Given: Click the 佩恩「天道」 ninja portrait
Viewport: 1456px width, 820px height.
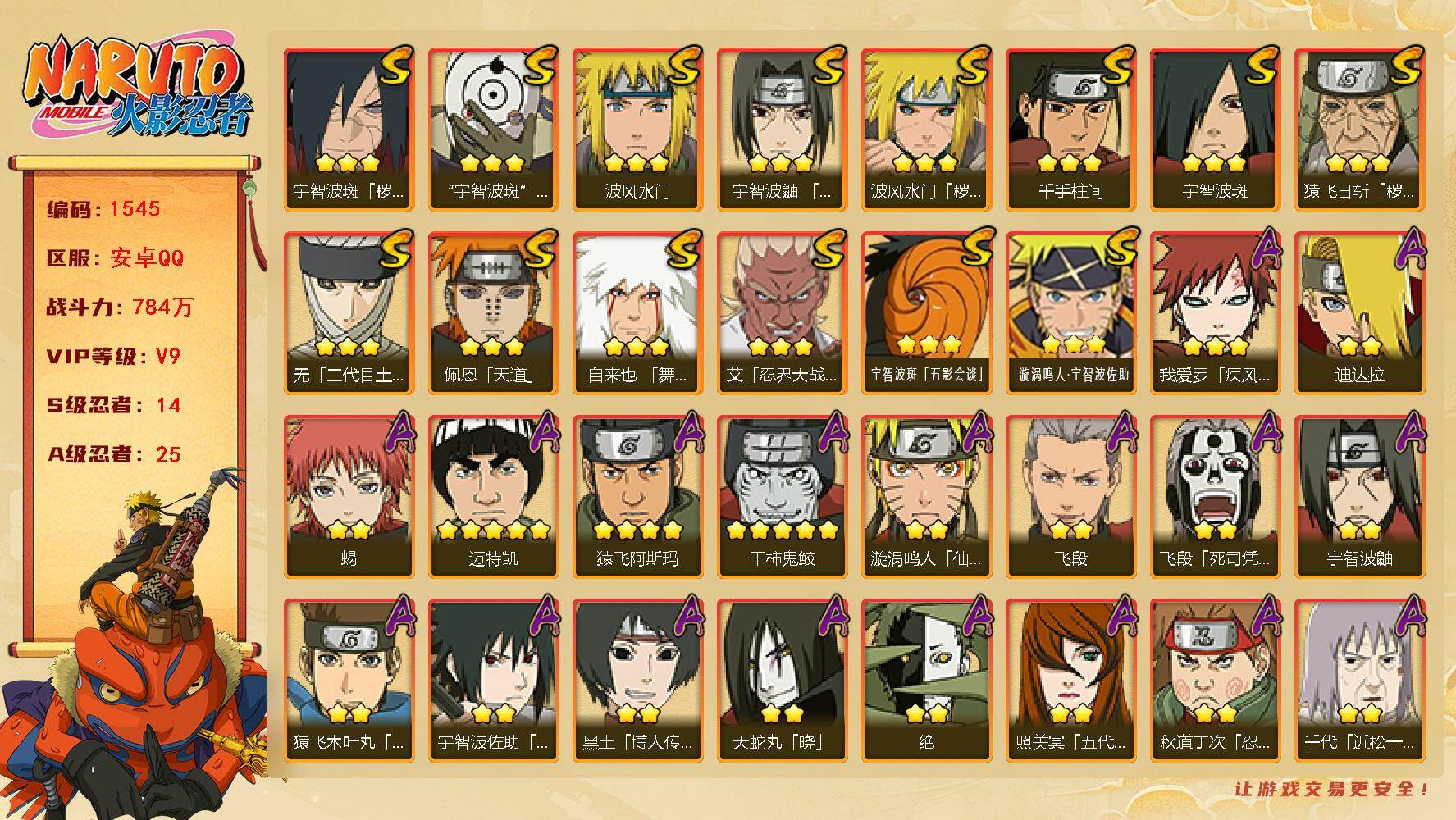Looking at the screenshot, I should tap(493, 312).
